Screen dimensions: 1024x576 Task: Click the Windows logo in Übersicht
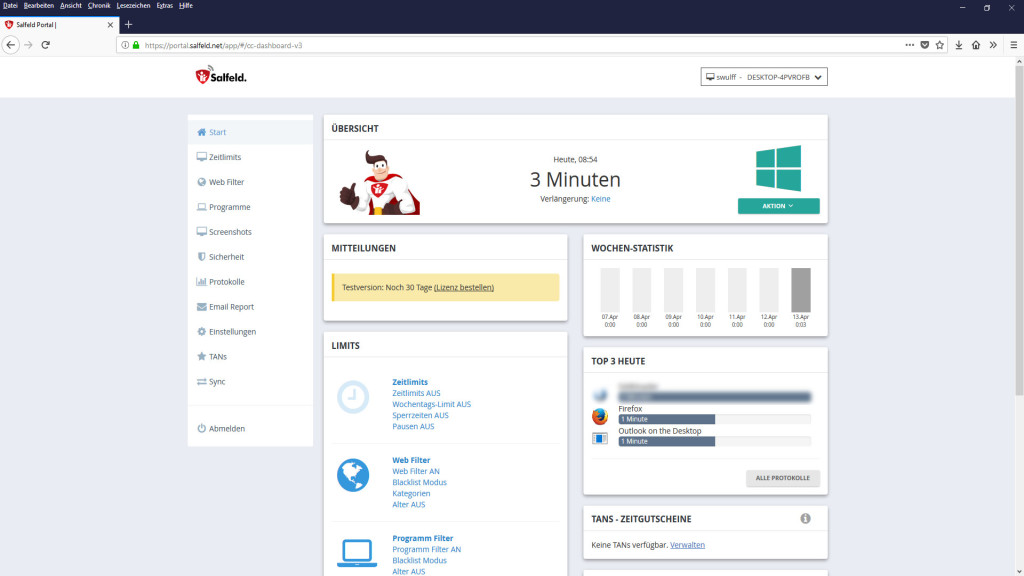point(778,168)
